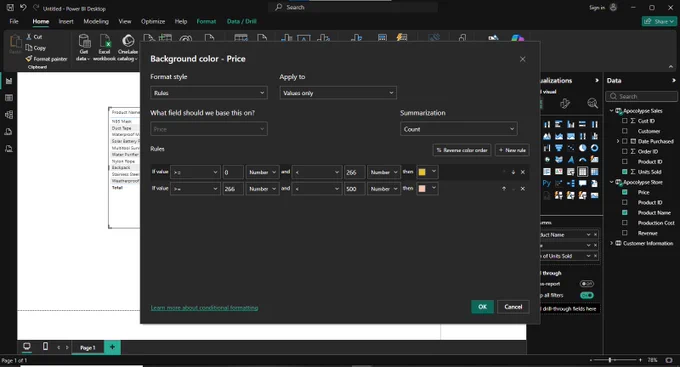Check the Cust ID field checkbox
This screenshot has height=367, width=680.
pos(625,121)
